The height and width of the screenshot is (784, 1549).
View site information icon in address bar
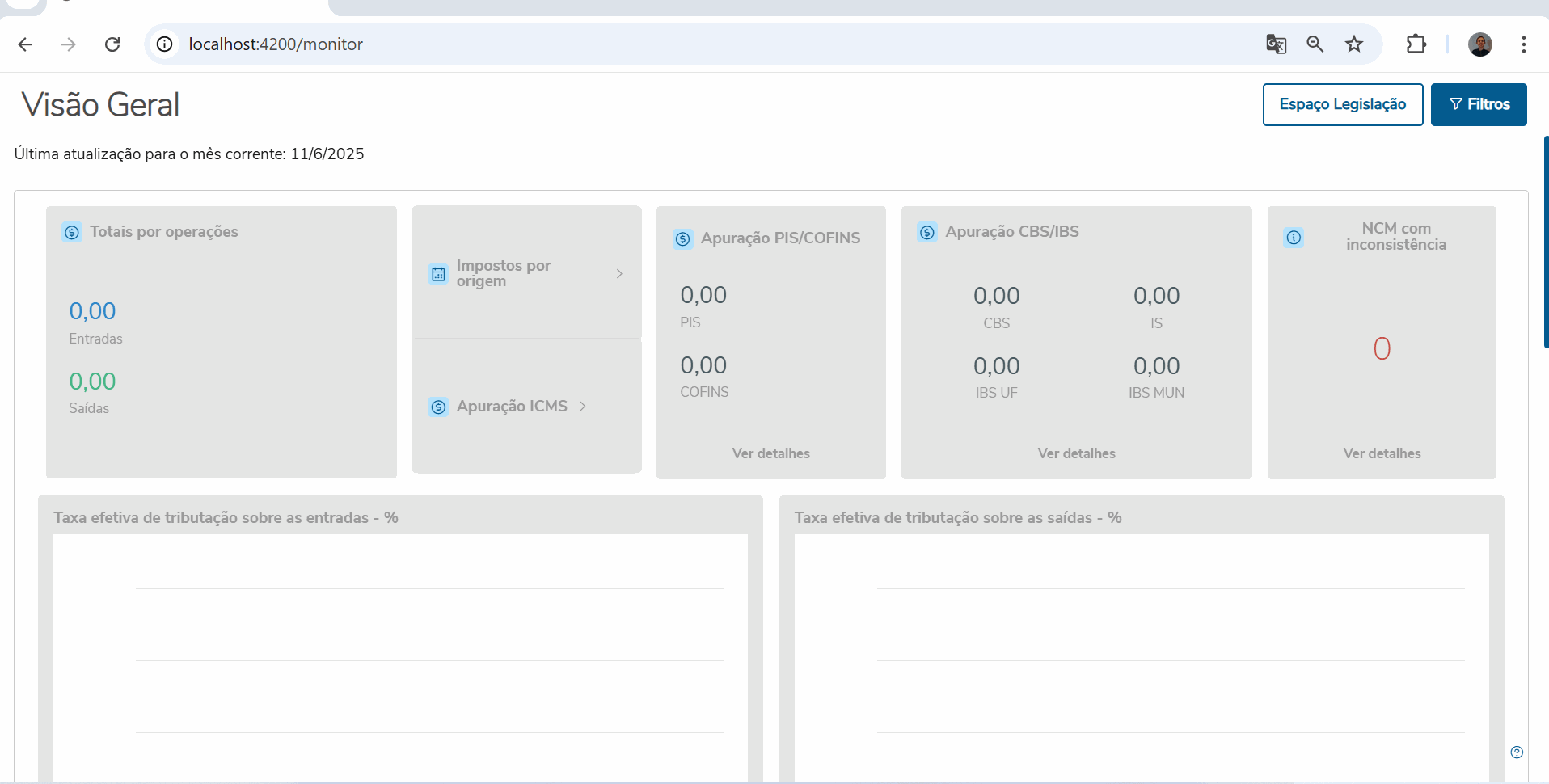click(164, 44)
